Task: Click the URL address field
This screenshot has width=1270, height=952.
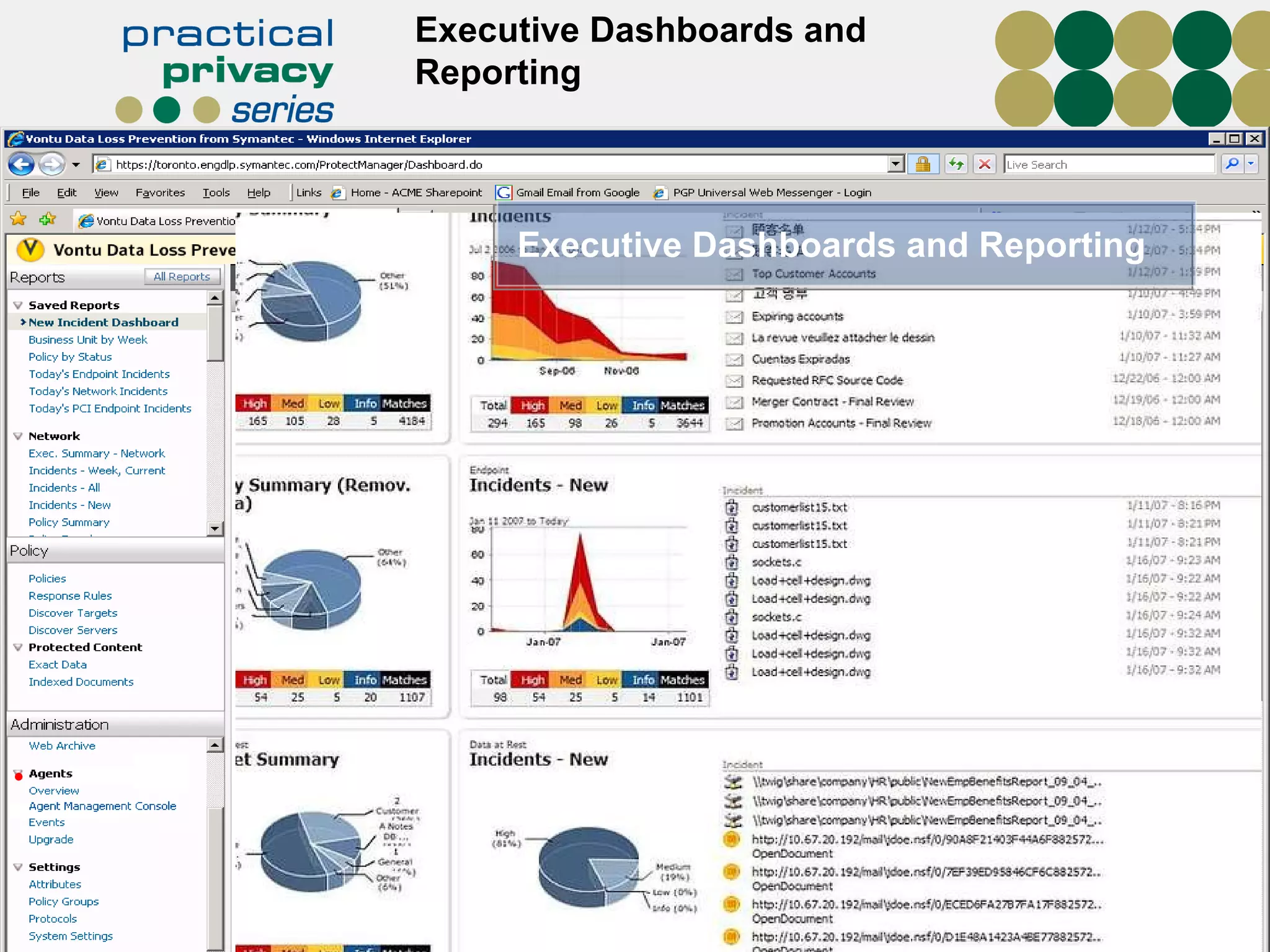Action: pos(500,164)
